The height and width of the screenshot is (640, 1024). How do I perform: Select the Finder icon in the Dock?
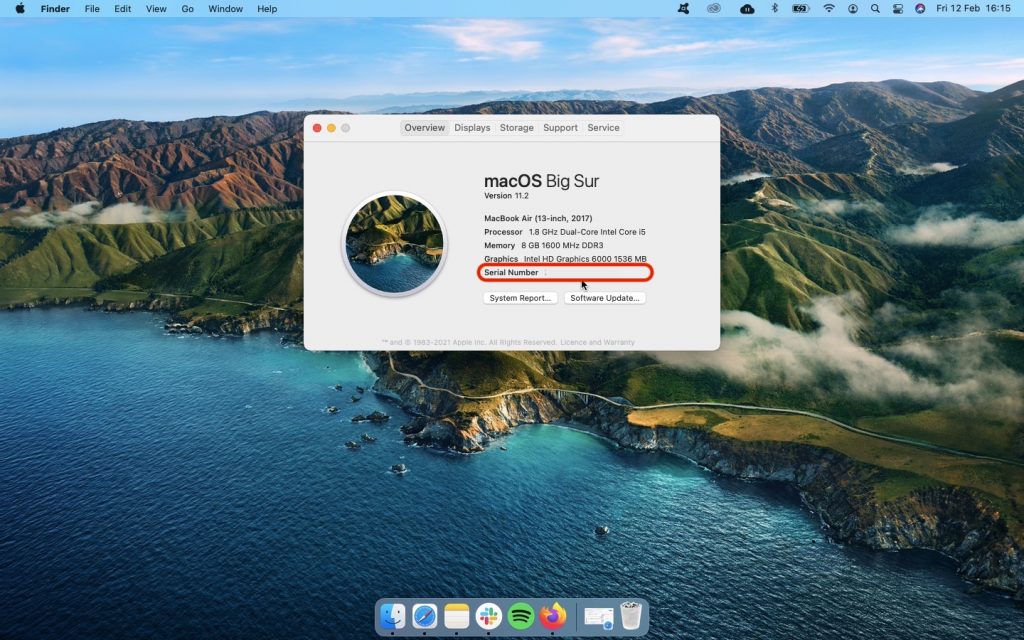pos(392,617)
